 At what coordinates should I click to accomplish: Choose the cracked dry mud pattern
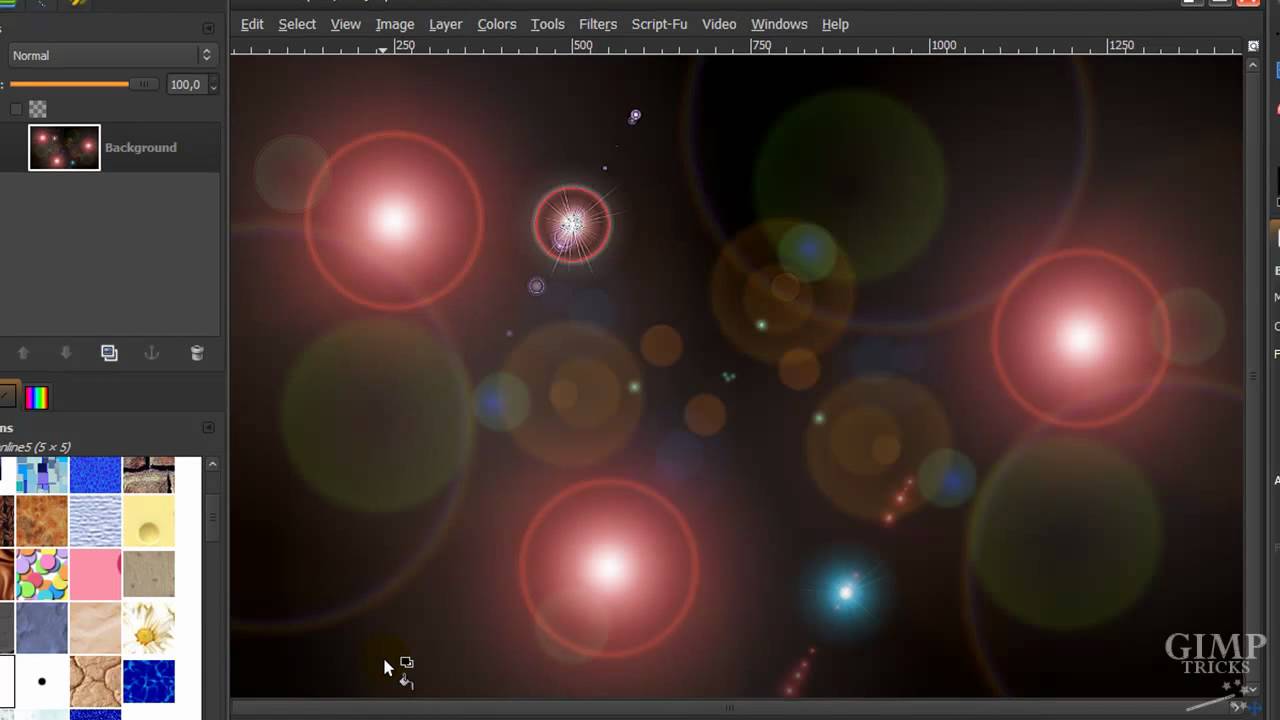(x=96, y=682)
